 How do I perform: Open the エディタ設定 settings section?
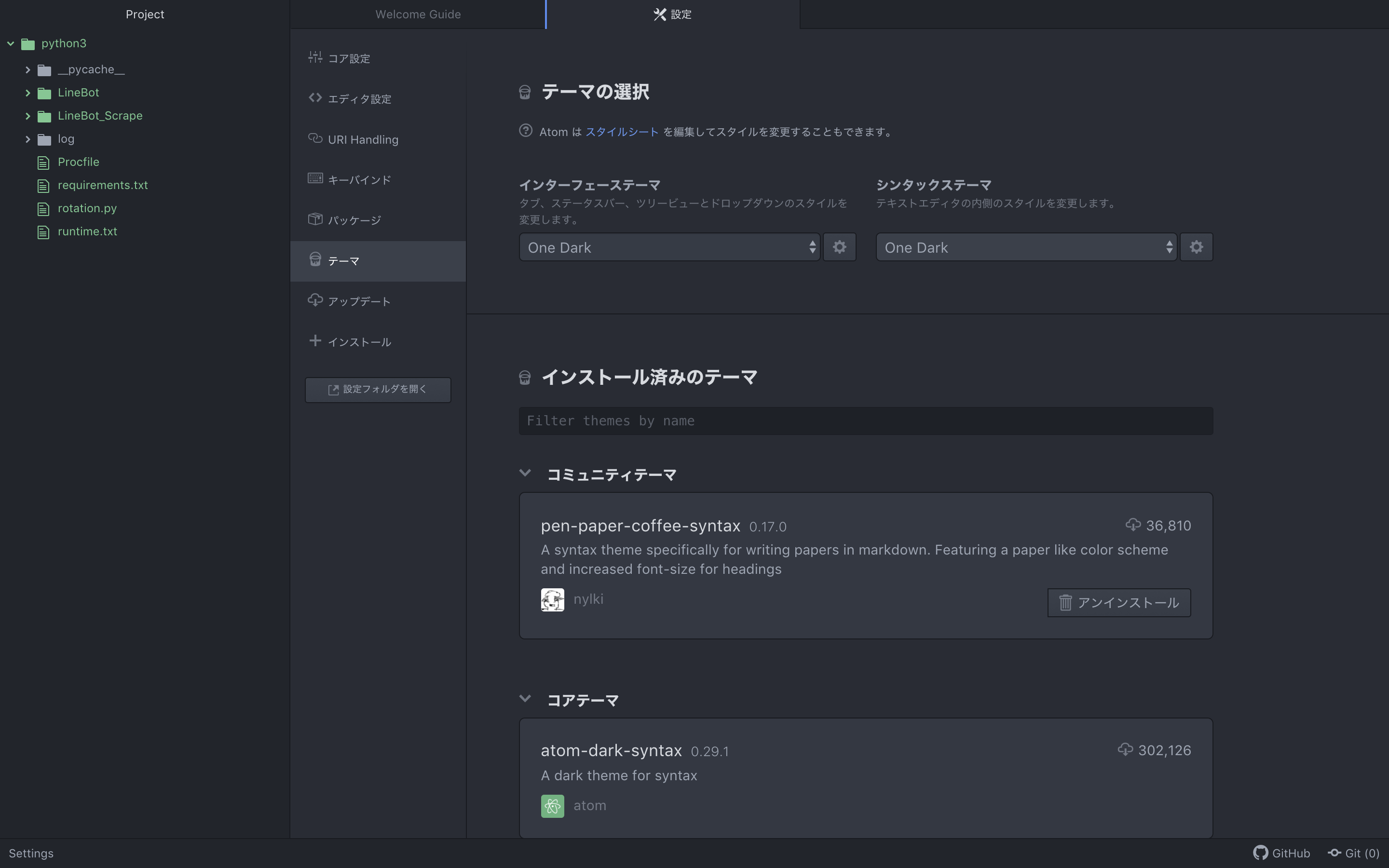(378, 99)
